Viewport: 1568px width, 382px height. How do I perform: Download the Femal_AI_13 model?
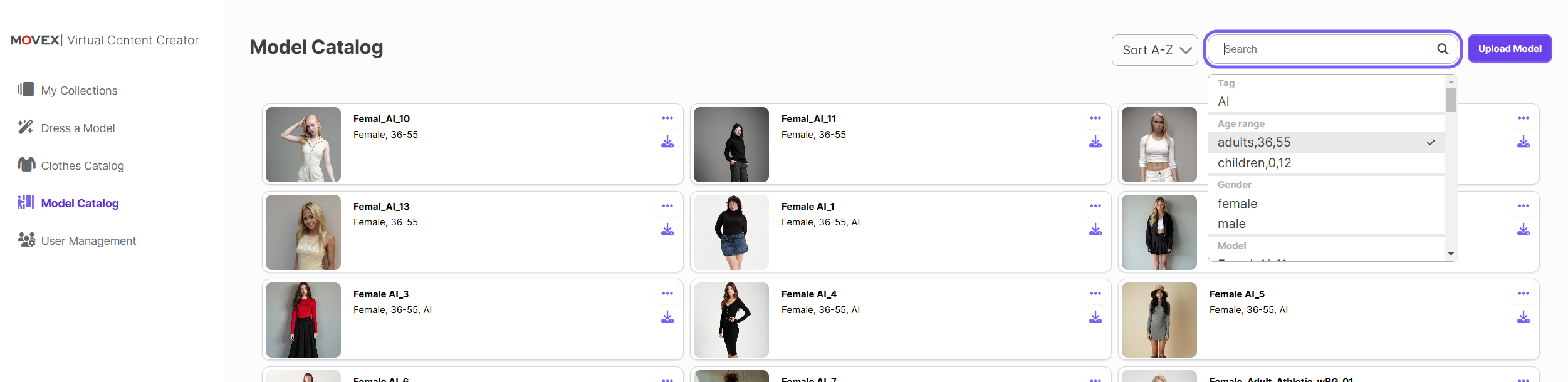point(667,229)
